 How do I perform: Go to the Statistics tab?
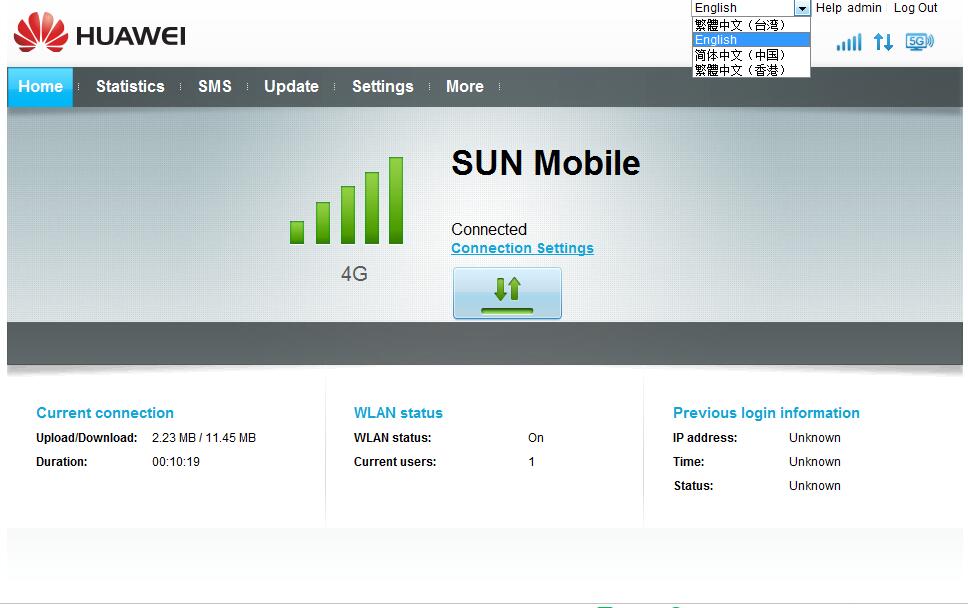[130, 86]
